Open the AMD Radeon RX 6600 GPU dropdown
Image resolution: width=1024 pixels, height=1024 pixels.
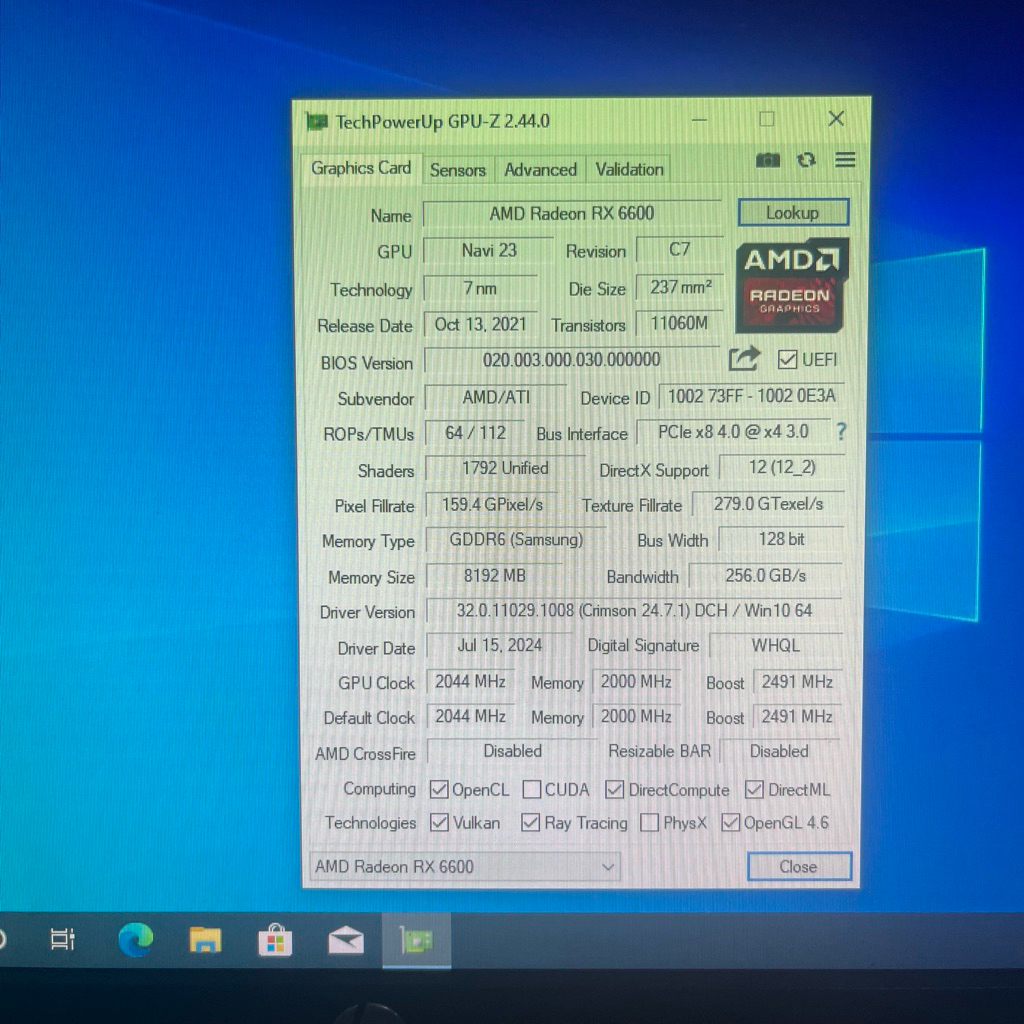465,867
